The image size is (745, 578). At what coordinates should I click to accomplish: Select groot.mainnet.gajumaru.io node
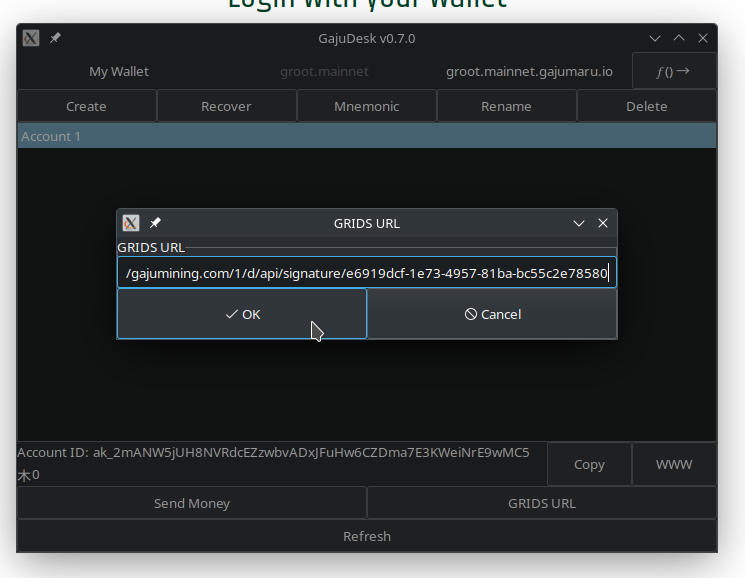(529, 71)
